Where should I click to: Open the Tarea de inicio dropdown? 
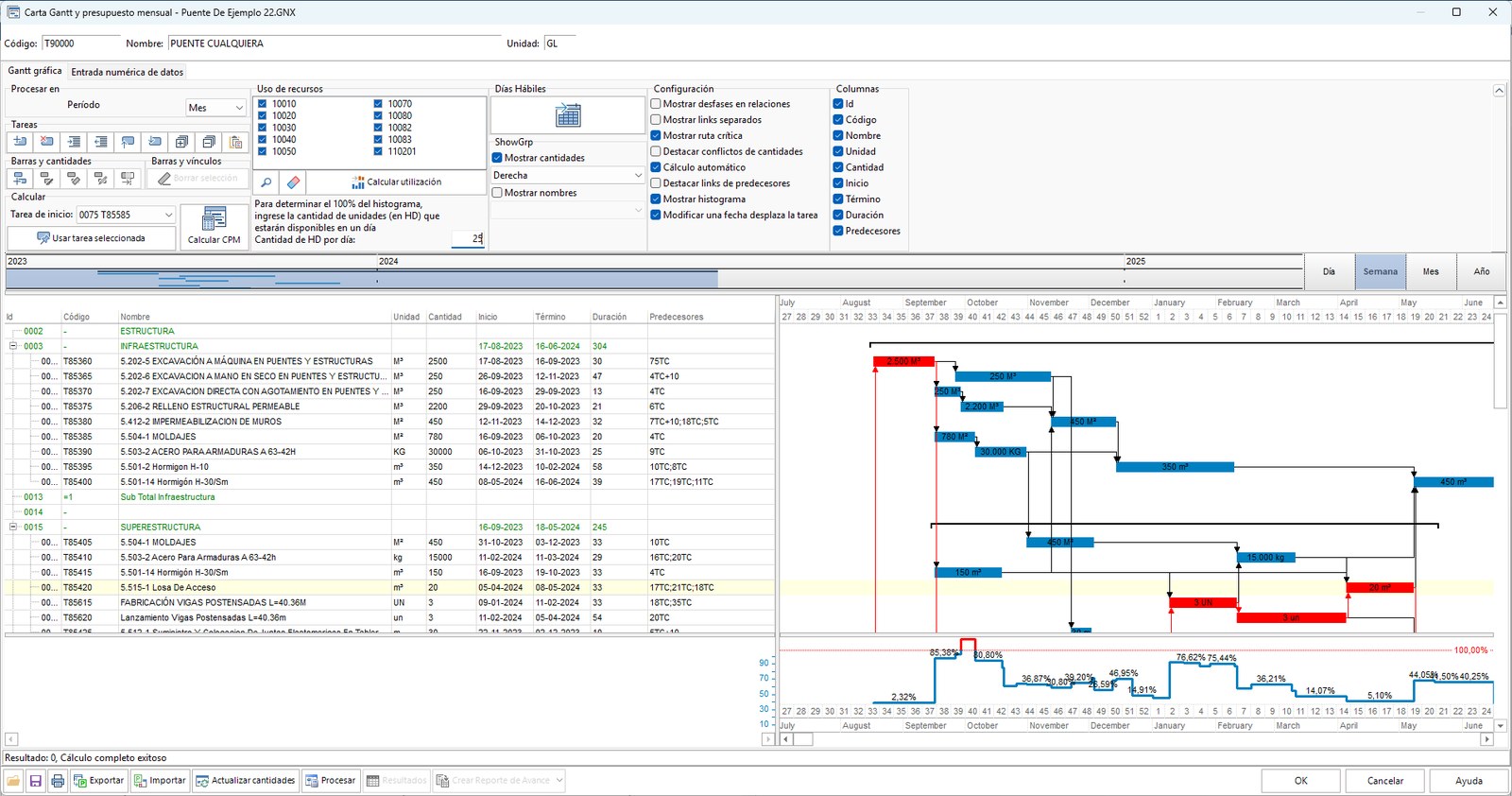click(x=126, y=215)
